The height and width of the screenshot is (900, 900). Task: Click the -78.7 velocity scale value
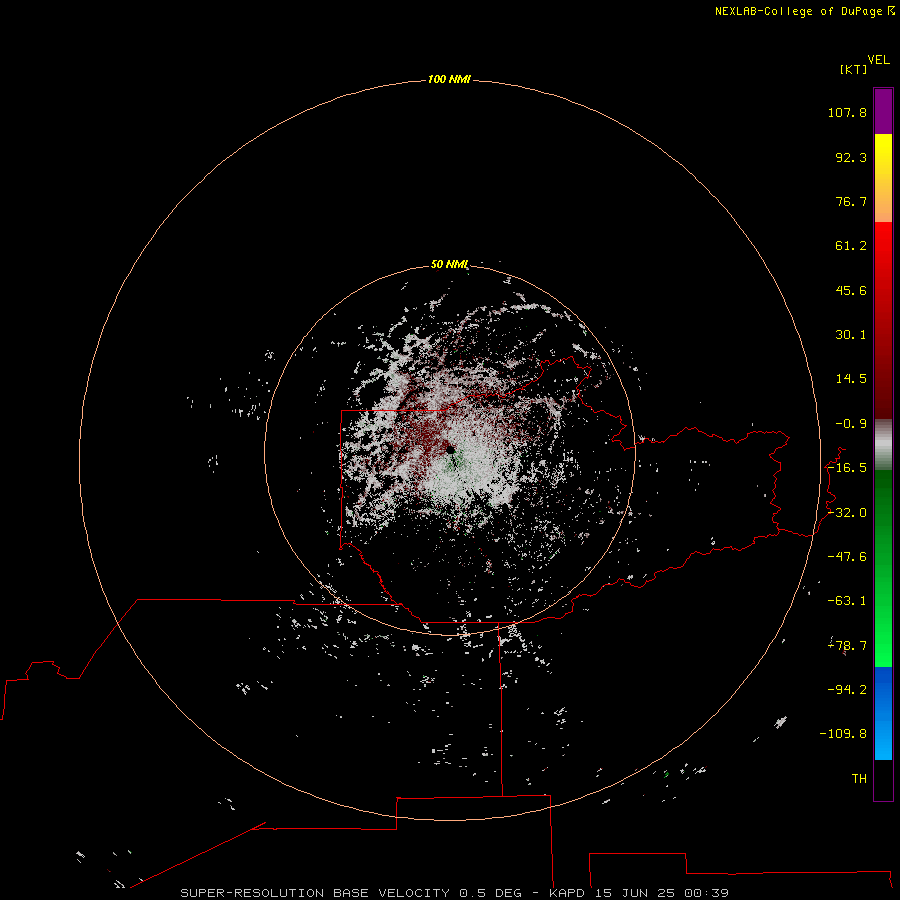[847, 646]
